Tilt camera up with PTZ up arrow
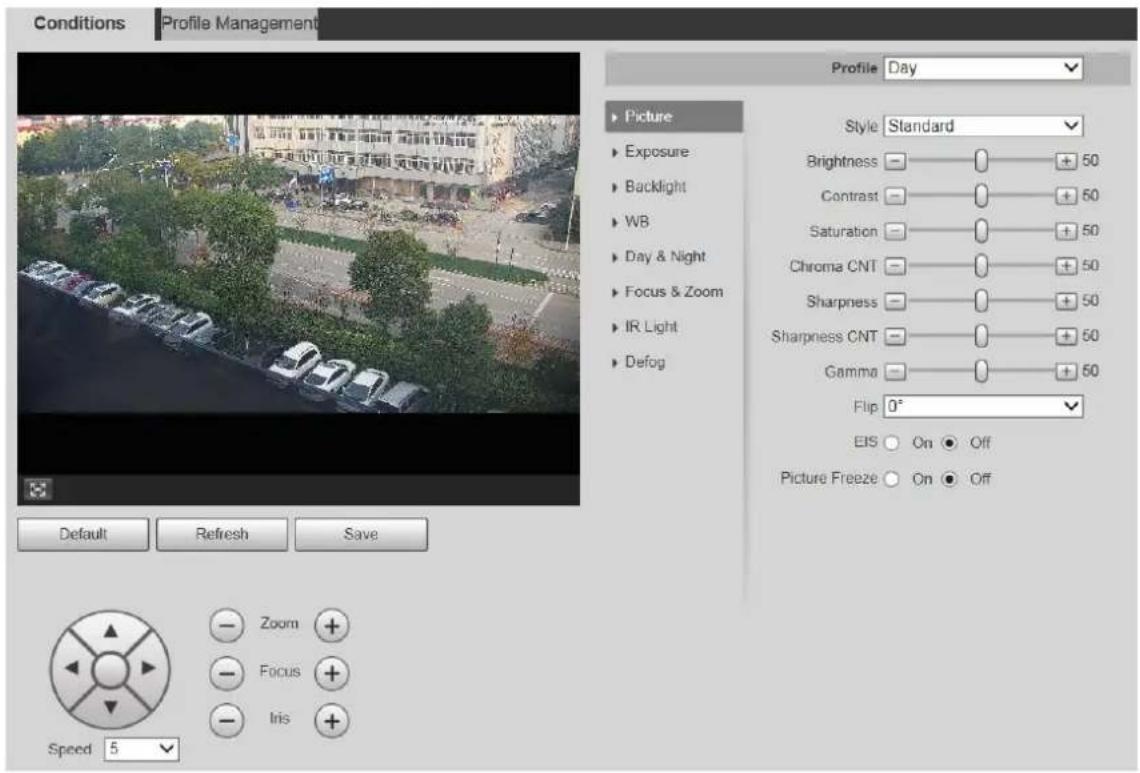Viewport: 1140px width, 773px height. (x=111, y=630)
